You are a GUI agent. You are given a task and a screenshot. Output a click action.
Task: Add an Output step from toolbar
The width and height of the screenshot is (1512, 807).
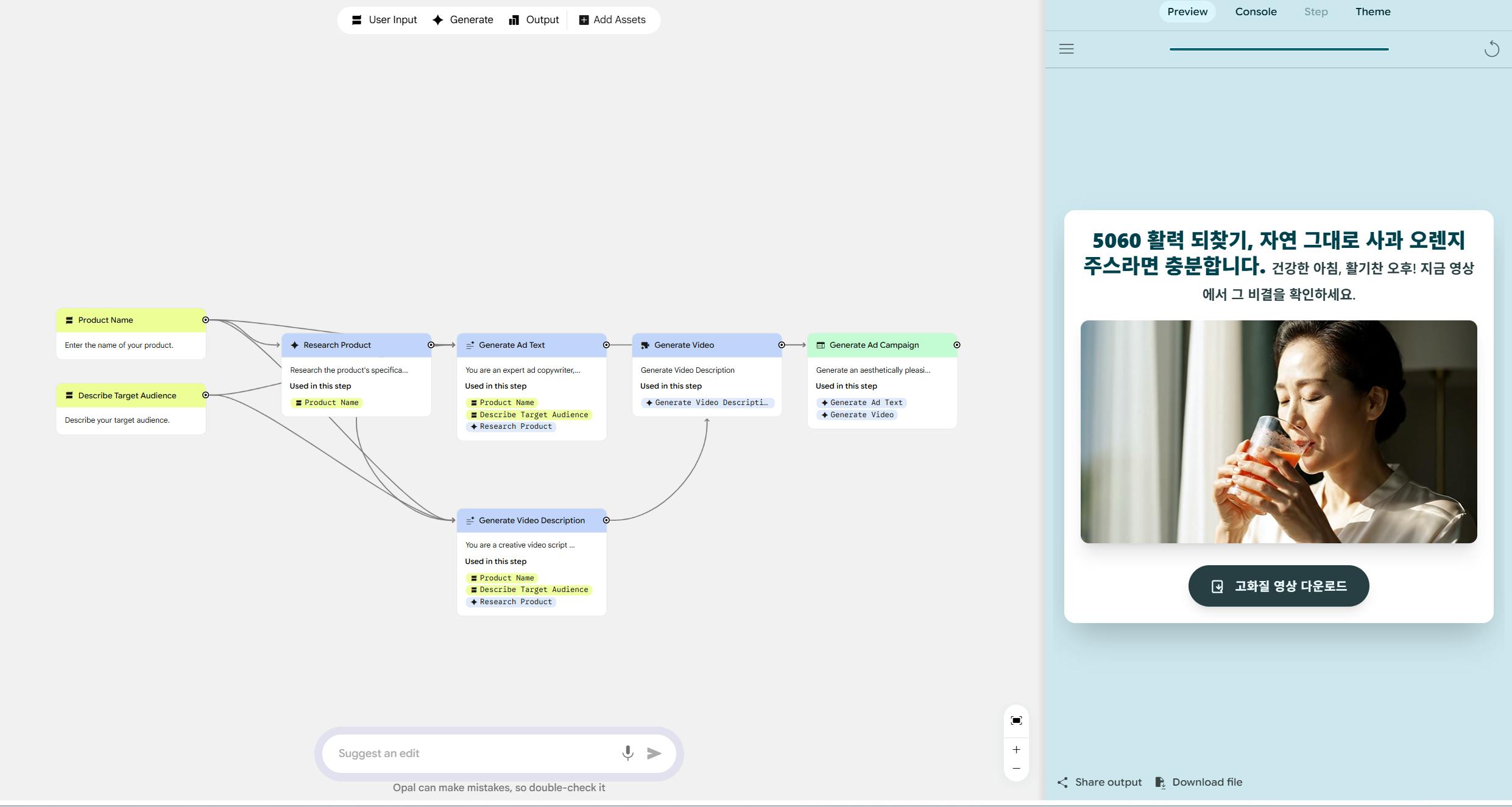click(534, 20)
